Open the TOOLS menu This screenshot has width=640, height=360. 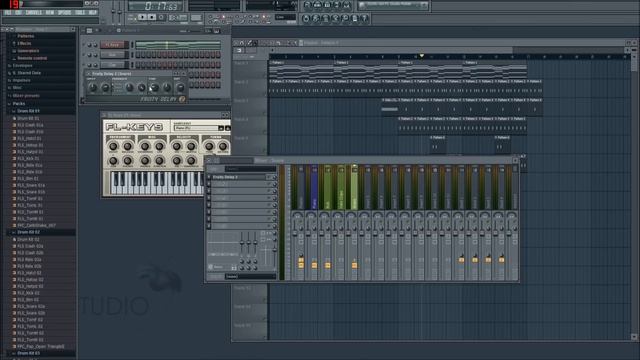coord(80,13)
